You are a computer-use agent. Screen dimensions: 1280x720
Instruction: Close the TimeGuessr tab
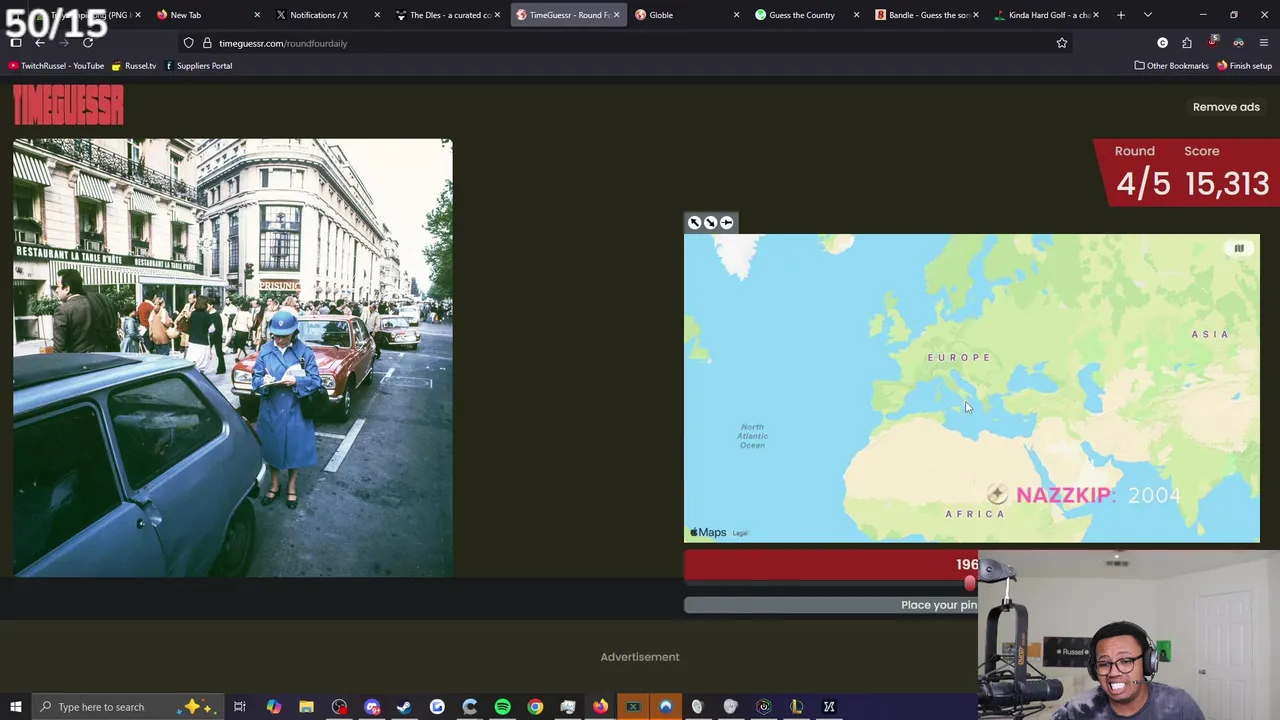616,15
